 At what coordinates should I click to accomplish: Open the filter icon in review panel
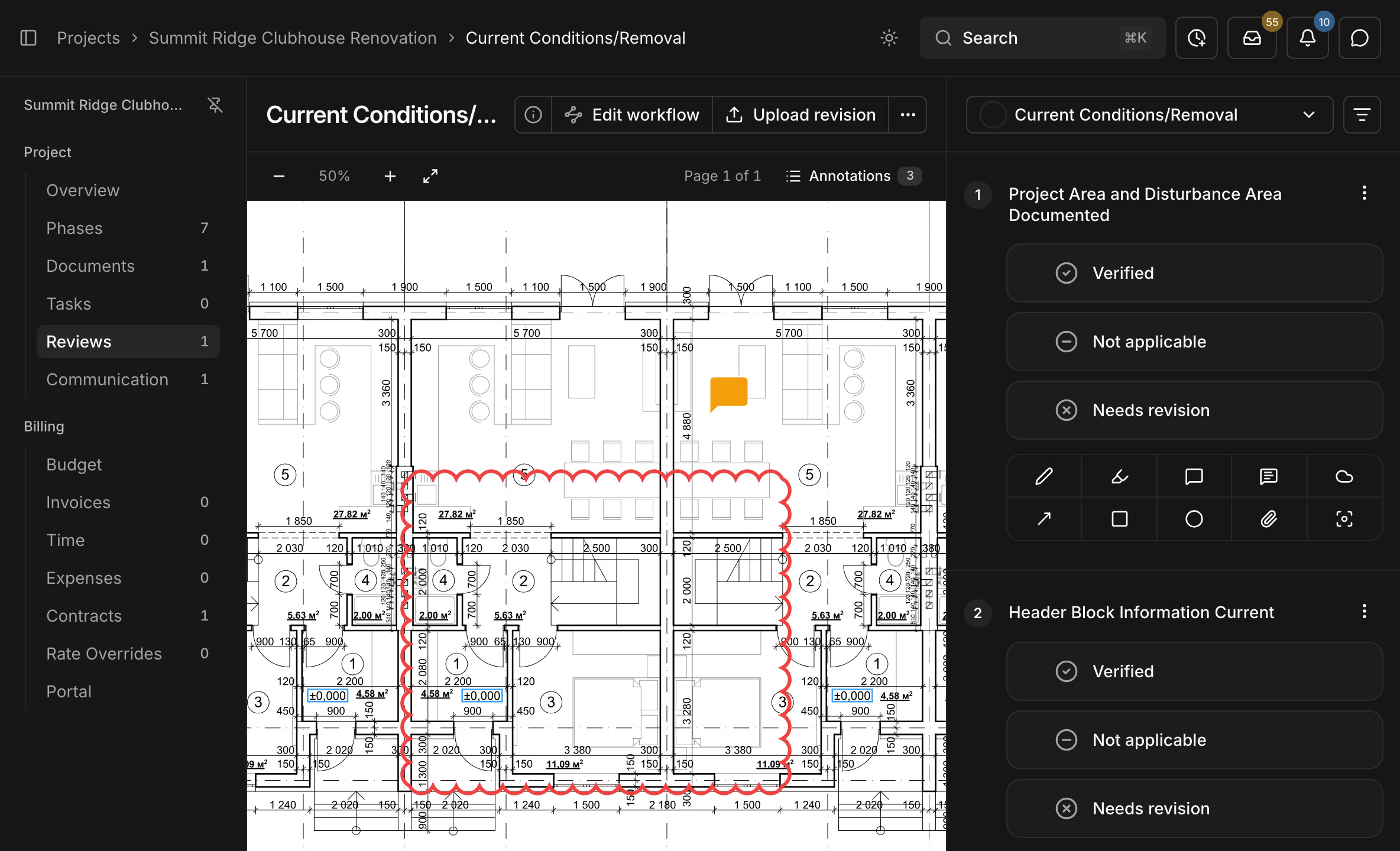tap(1362, 115)
